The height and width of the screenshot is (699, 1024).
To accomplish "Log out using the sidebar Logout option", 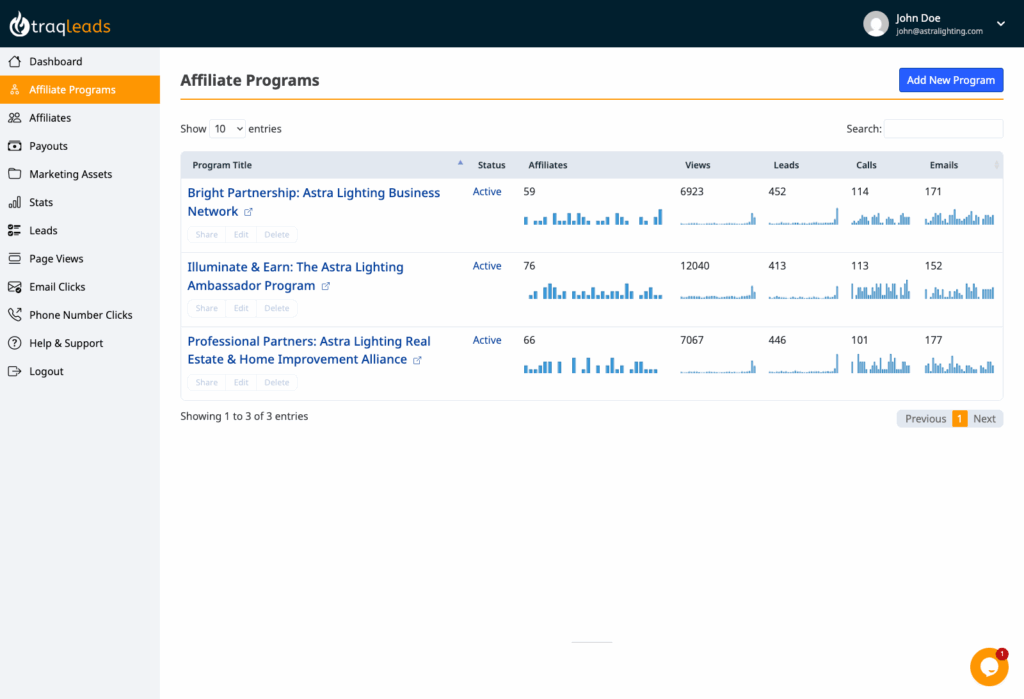I will [x=43, y=371].
